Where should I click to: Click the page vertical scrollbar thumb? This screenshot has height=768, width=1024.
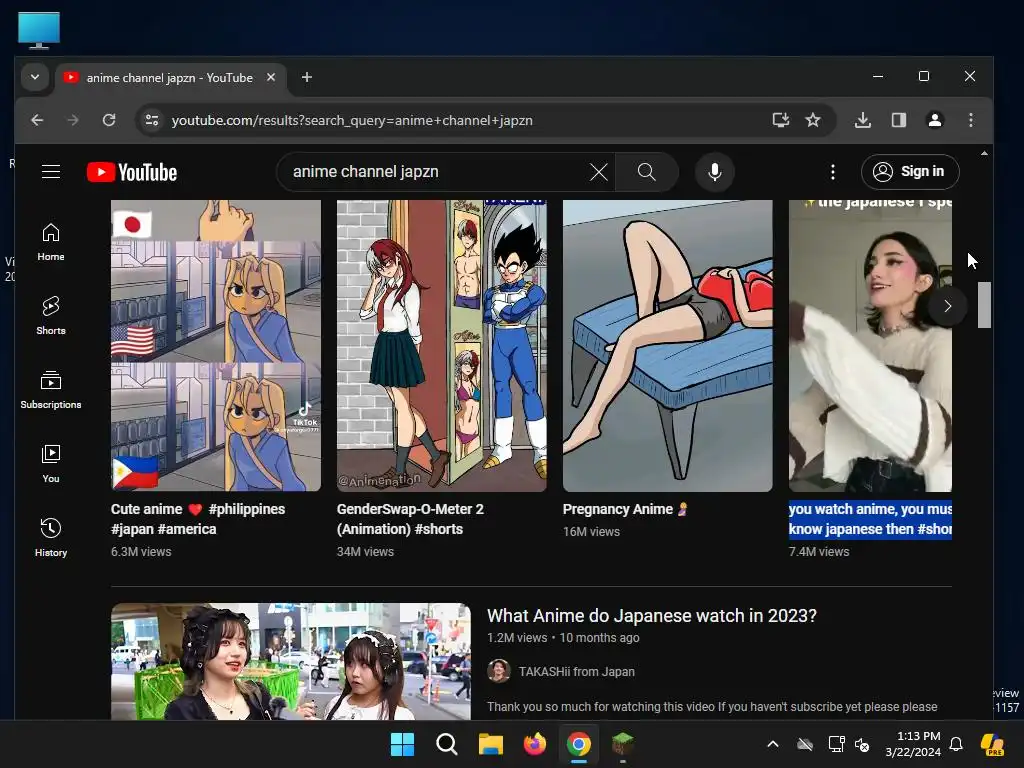click(x=984, y=304)
